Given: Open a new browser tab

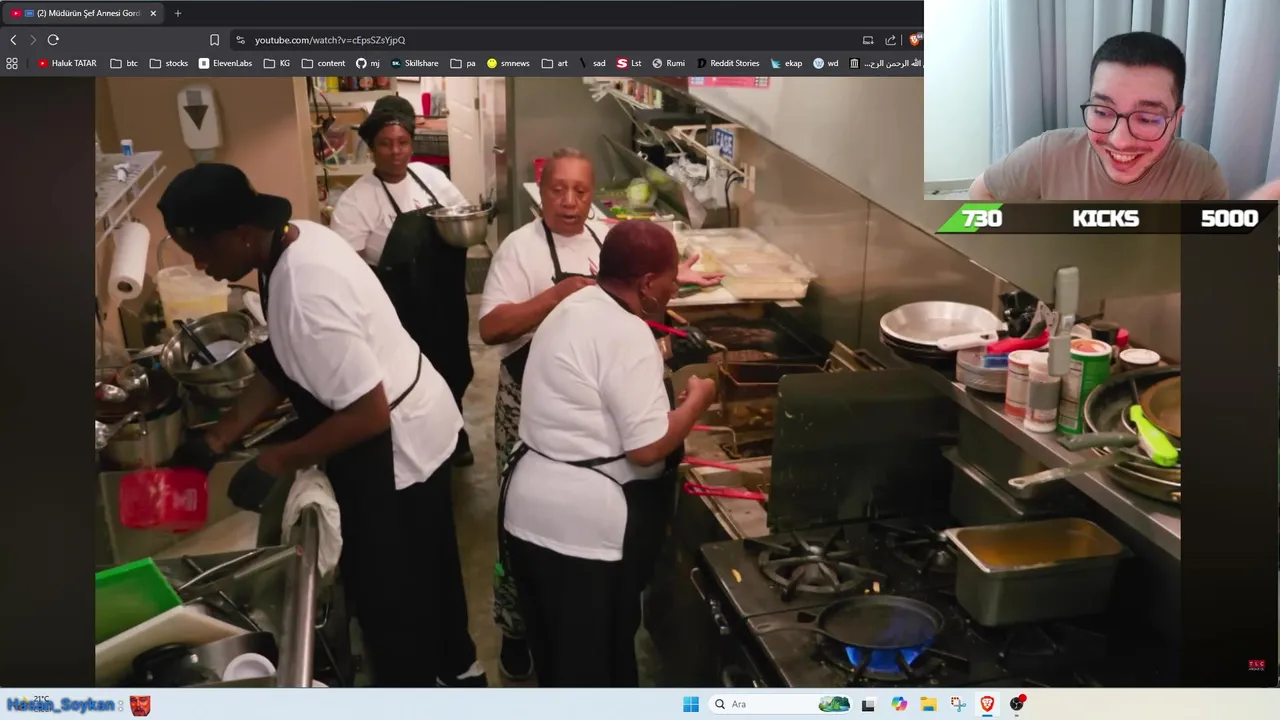Looking at the screenshot, I should coord(178,13).
